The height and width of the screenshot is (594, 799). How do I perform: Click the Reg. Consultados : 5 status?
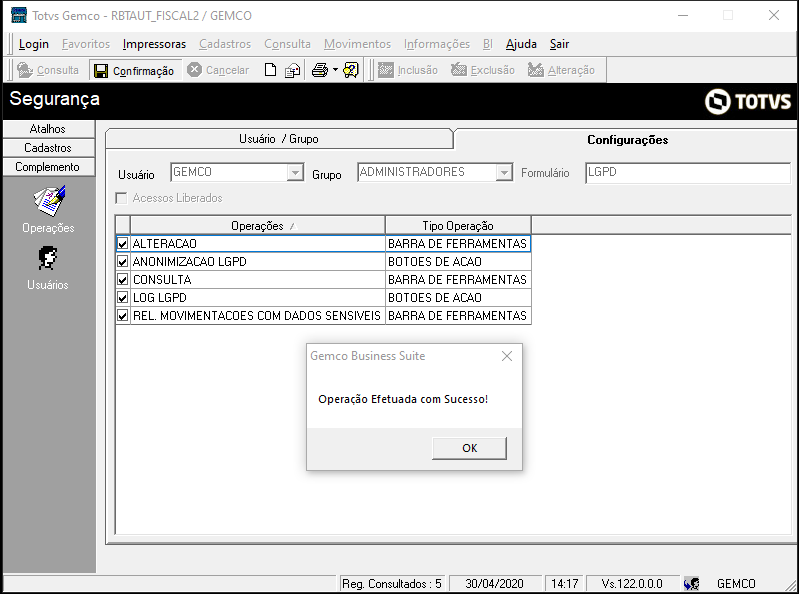[x=391, y=584]
